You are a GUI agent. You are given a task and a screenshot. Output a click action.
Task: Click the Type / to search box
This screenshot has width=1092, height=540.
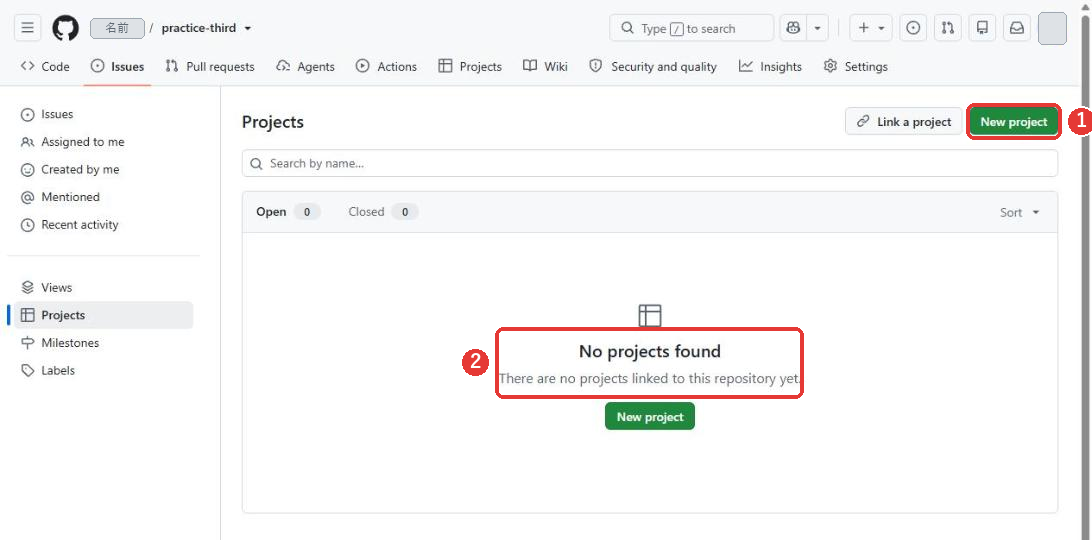692,28
